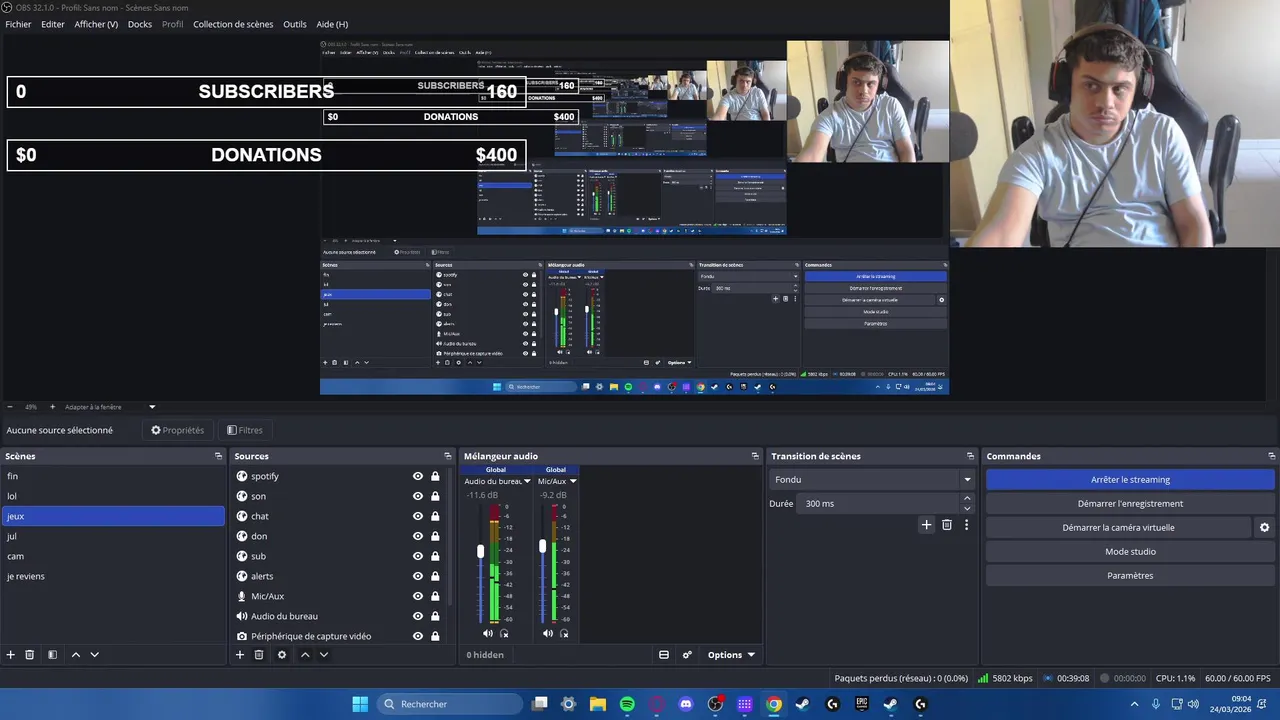Open Discord from the taskbar

686,704
